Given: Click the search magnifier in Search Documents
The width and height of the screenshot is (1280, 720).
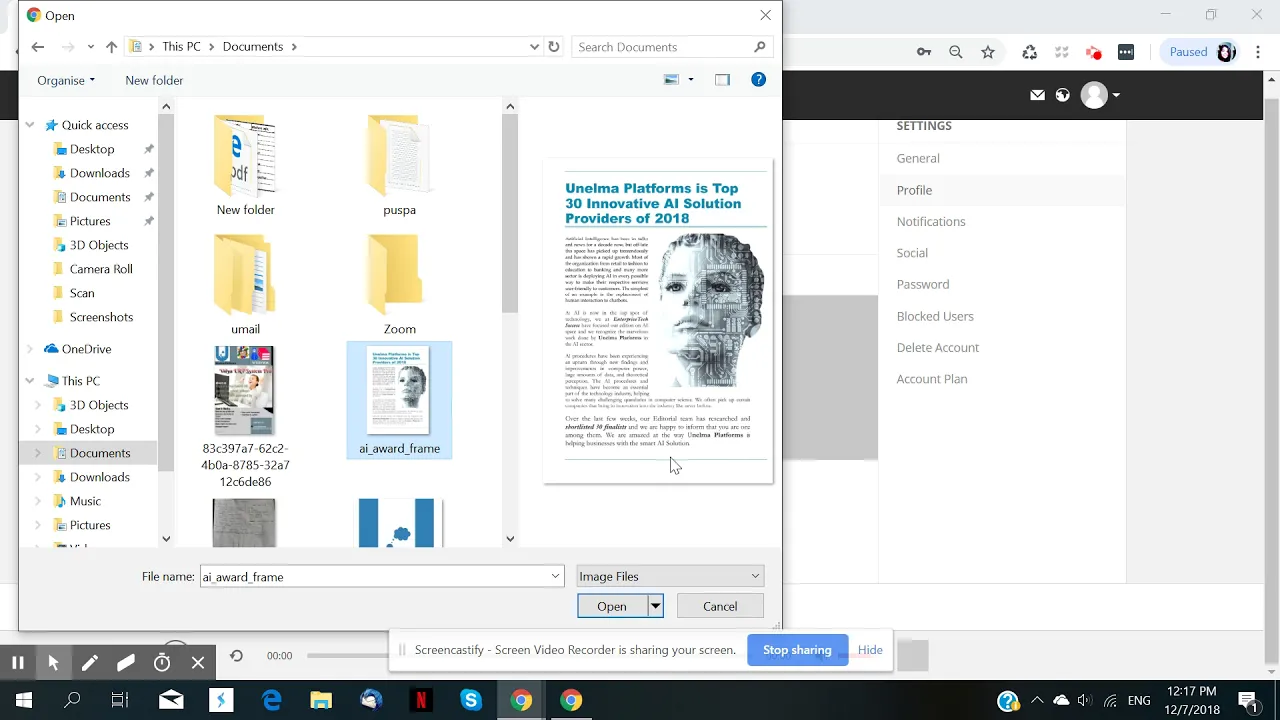Looking at the screenshot, I should pos(760,47).
